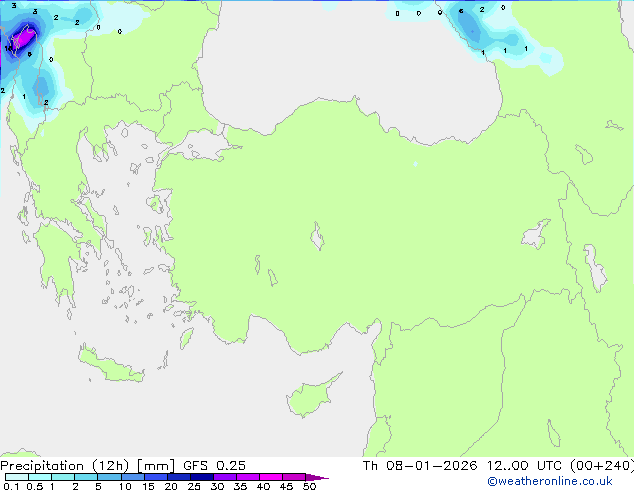
Task: Click the legend value label '50'
Action: click(309, 486)
